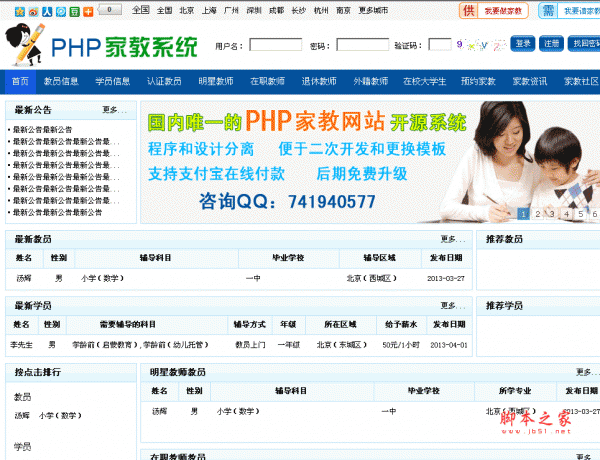Switch banner to slide 4

(566, 214)
